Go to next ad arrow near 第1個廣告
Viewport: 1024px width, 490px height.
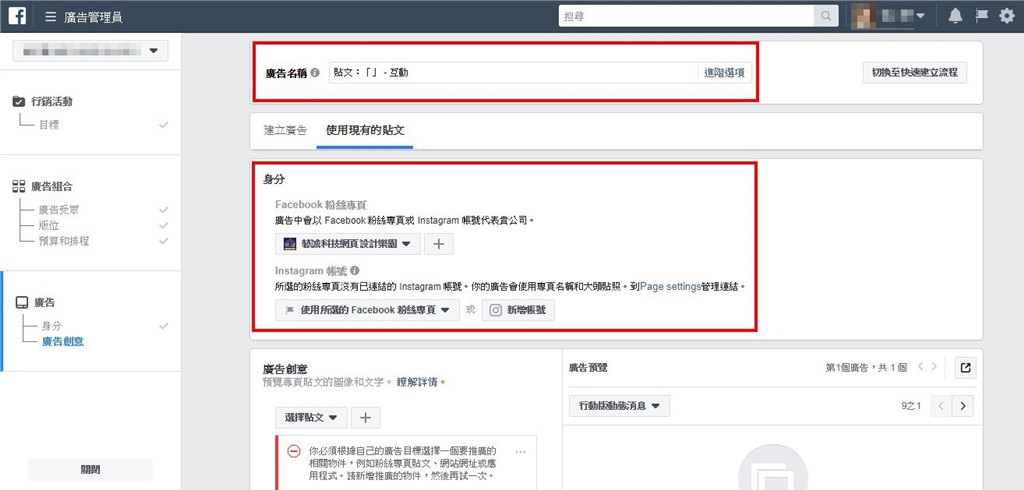pos(935,367)
